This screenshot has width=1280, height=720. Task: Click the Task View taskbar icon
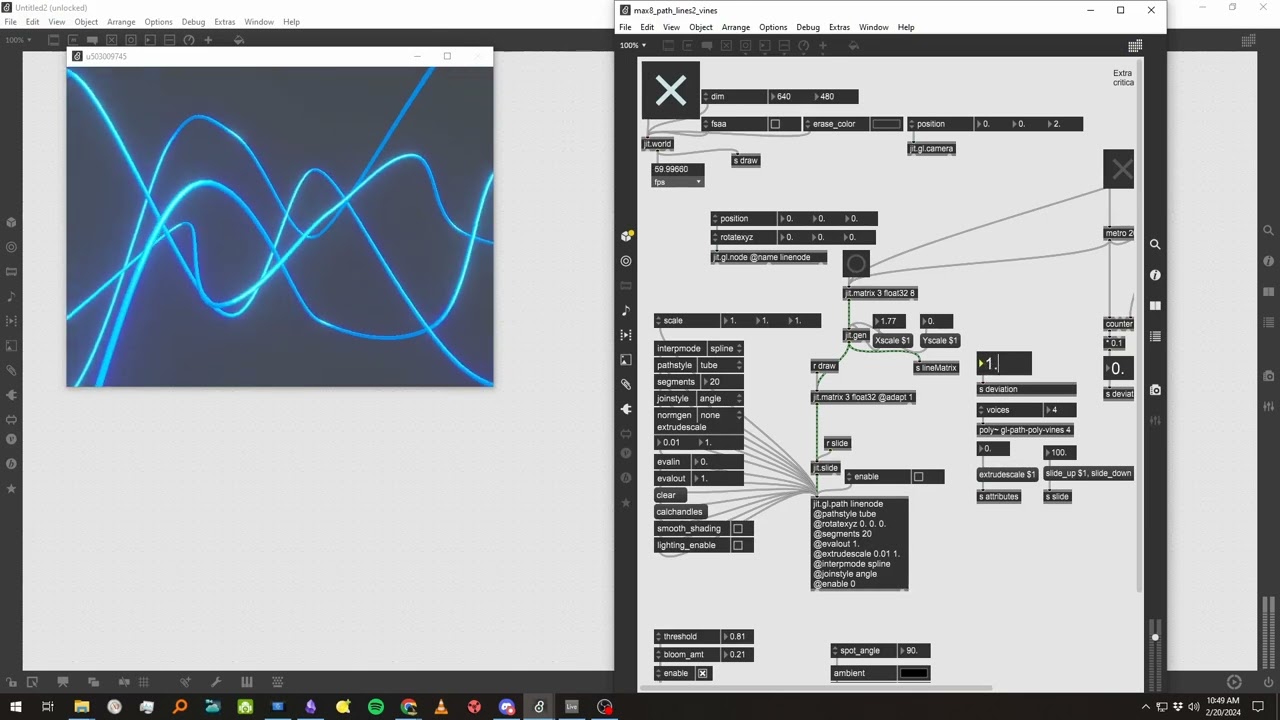pos(48,707)
